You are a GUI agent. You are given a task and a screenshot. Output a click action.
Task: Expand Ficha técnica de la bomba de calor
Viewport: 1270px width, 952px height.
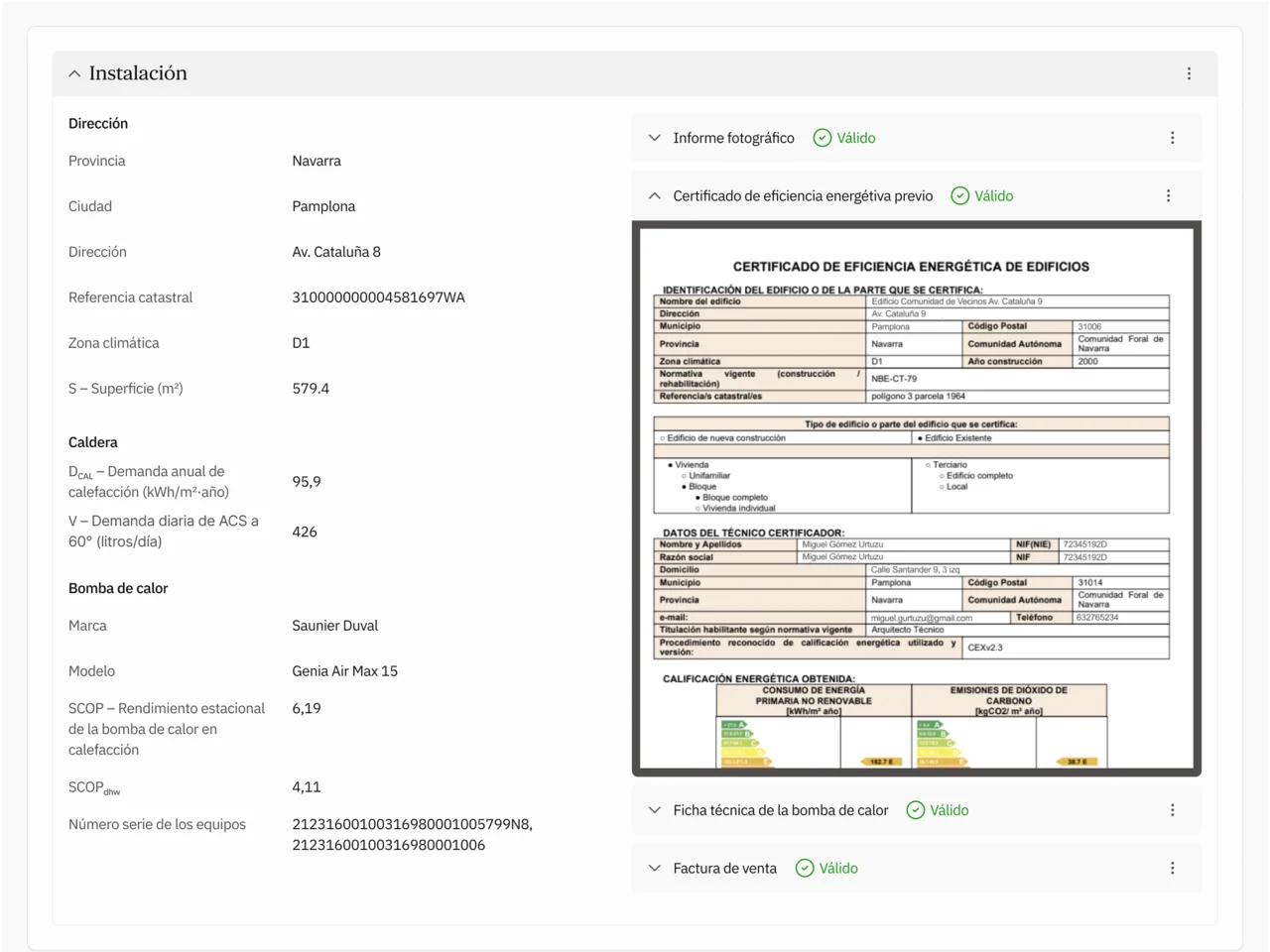[x=655, y=810]
